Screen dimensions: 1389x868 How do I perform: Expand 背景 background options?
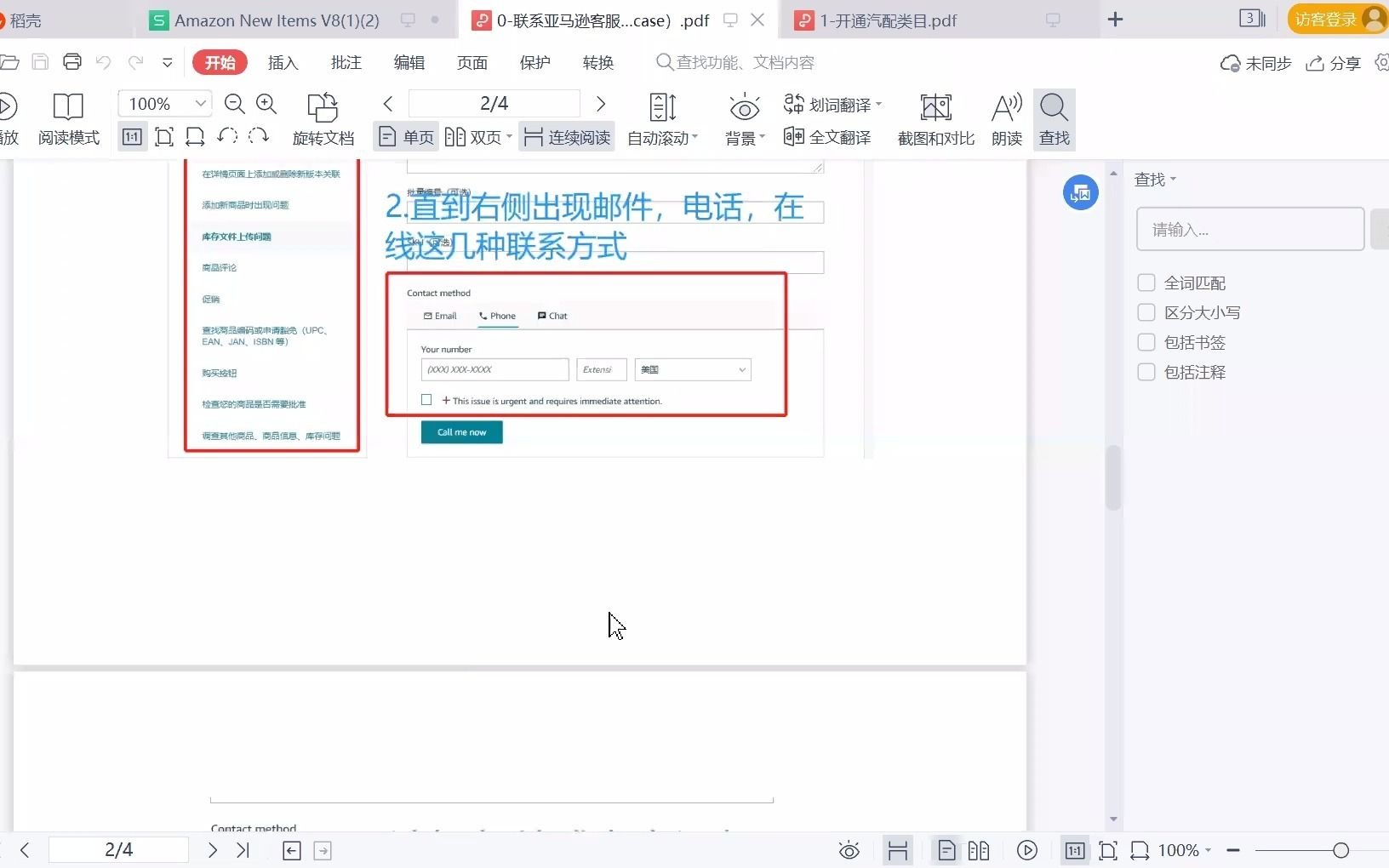[x=762, y=137]
